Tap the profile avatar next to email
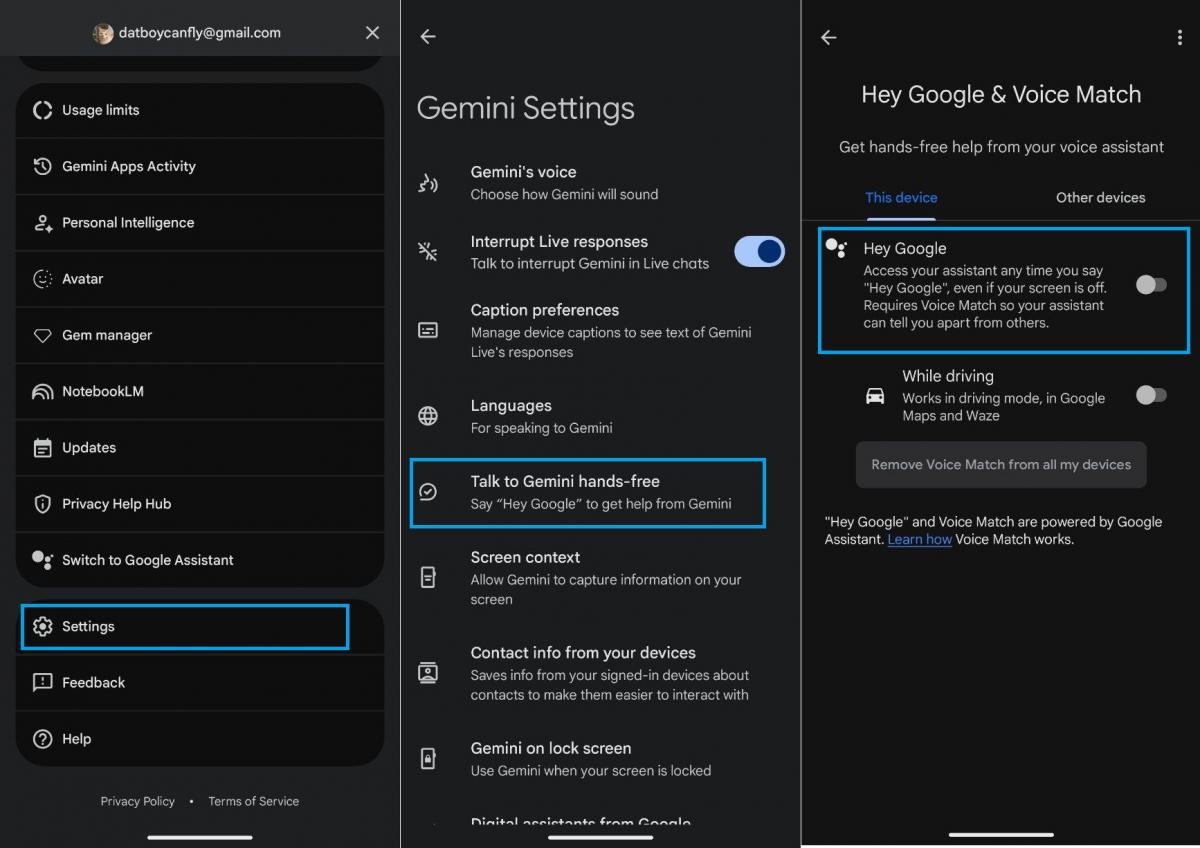This screenshot has width=1200, height=848. tap(103, 33)
